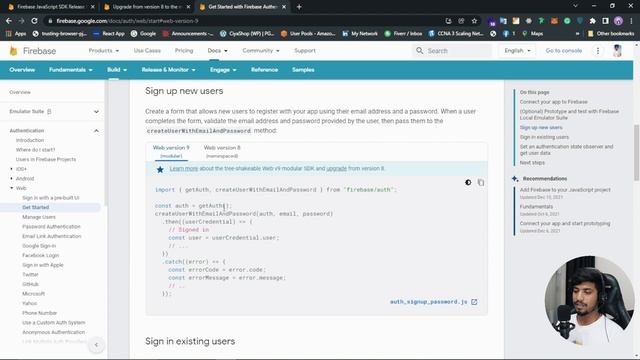Jump to Sign in existing users section
The image size is (640, 360).
tap(544, 137)
